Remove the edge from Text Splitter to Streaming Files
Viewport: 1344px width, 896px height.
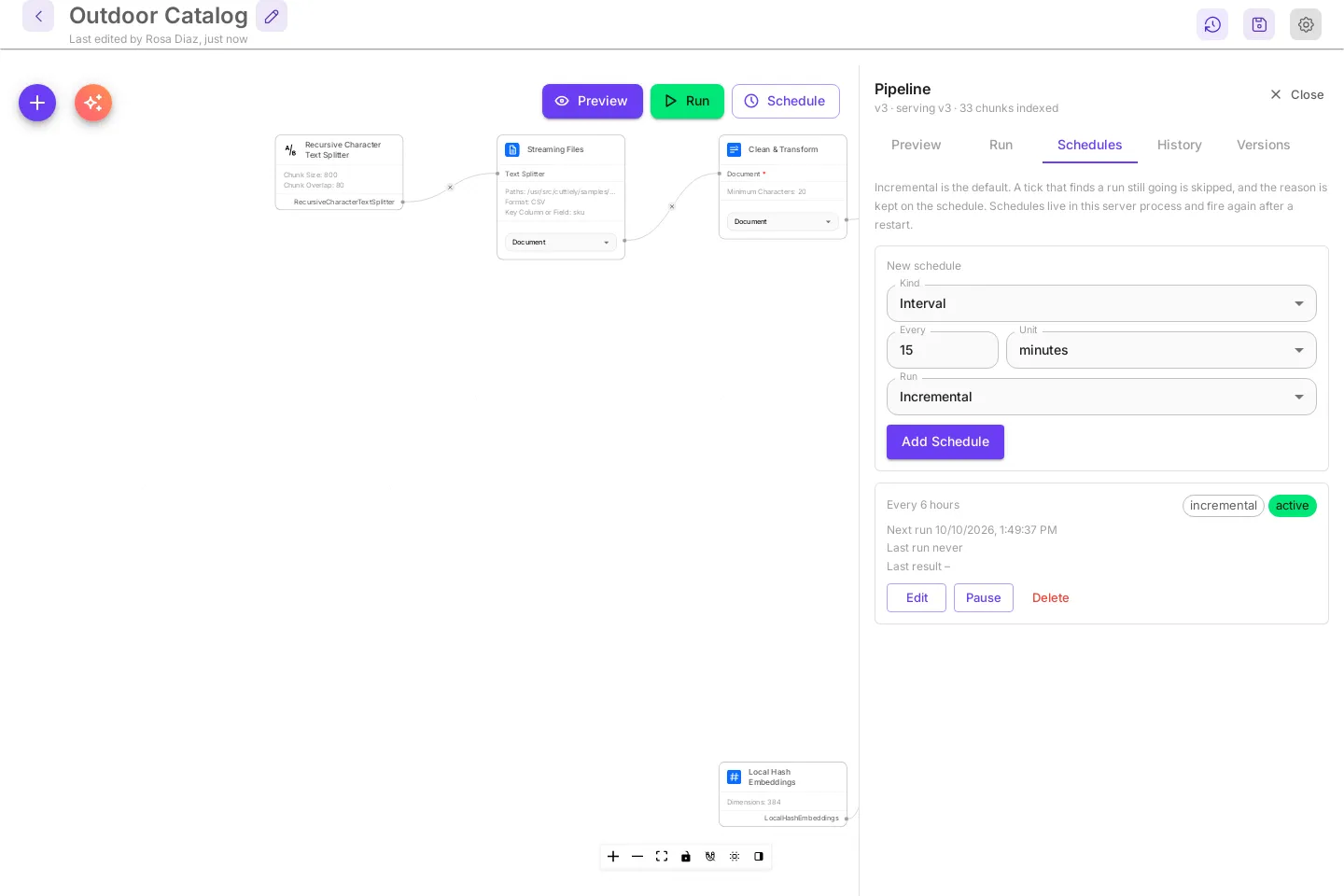[x=450, y=188]
